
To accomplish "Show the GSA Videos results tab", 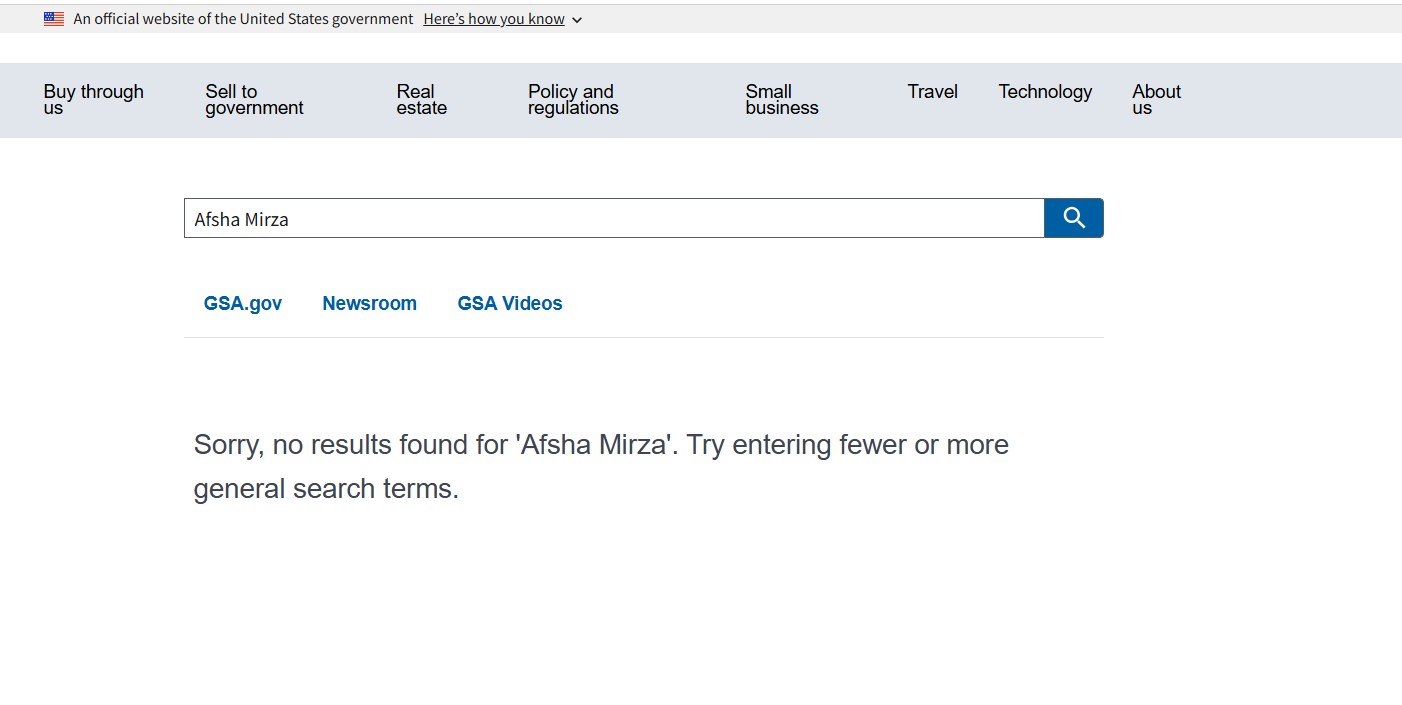I will coord(510,304).
